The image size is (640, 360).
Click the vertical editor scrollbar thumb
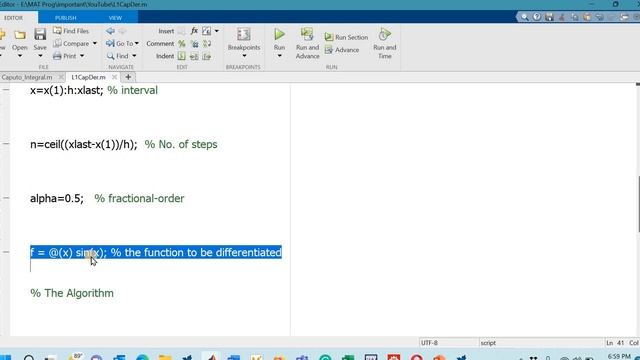(638, 204)
